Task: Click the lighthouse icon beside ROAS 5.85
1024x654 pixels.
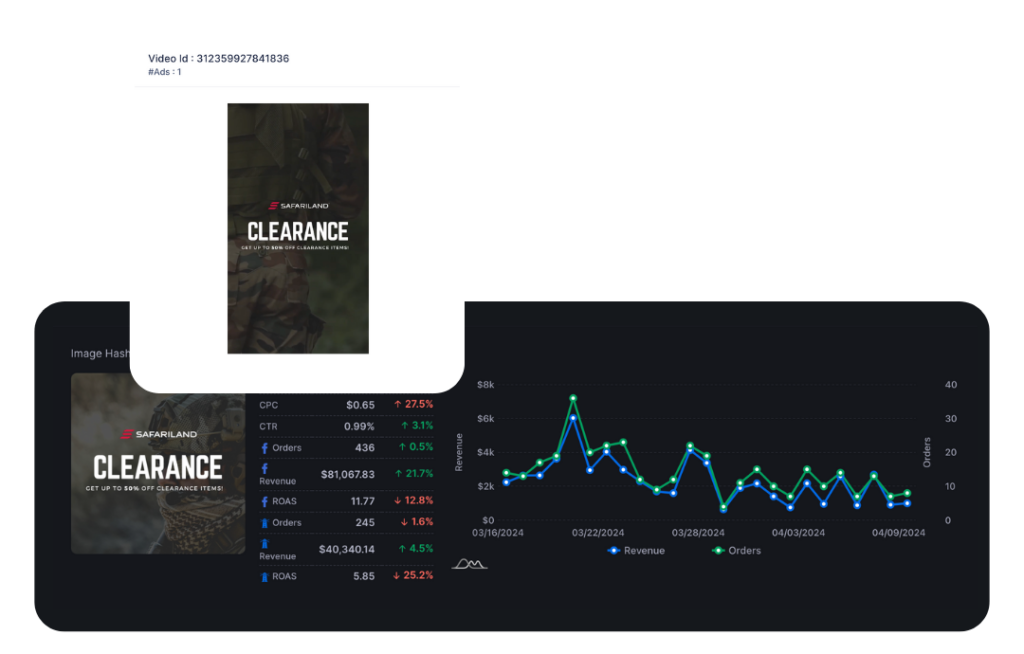Action: 264,577
